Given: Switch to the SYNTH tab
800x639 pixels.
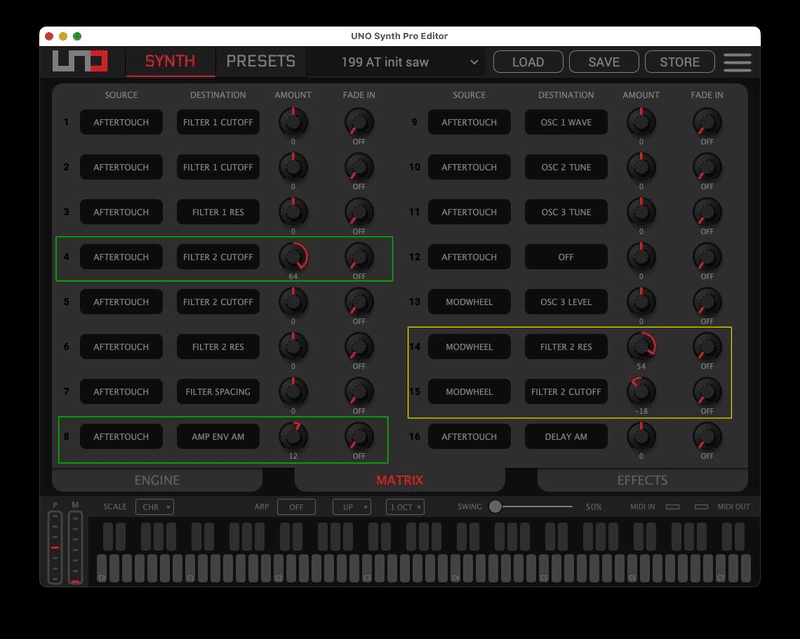Looking at the screenshot, I should pyautogui.click(x=170, y=62).
